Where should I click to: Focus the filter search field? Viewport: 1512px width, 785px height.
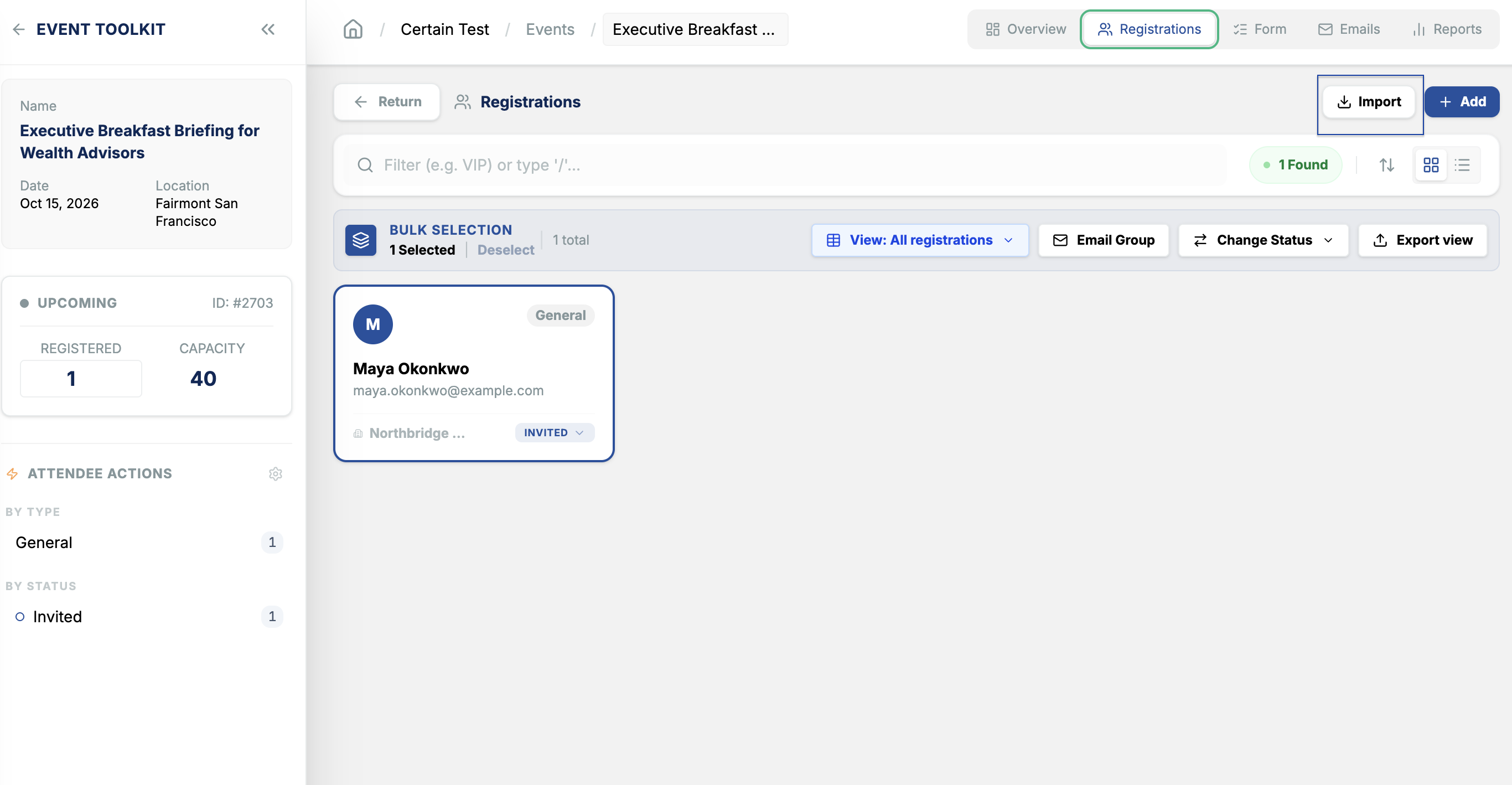[785, 165]
